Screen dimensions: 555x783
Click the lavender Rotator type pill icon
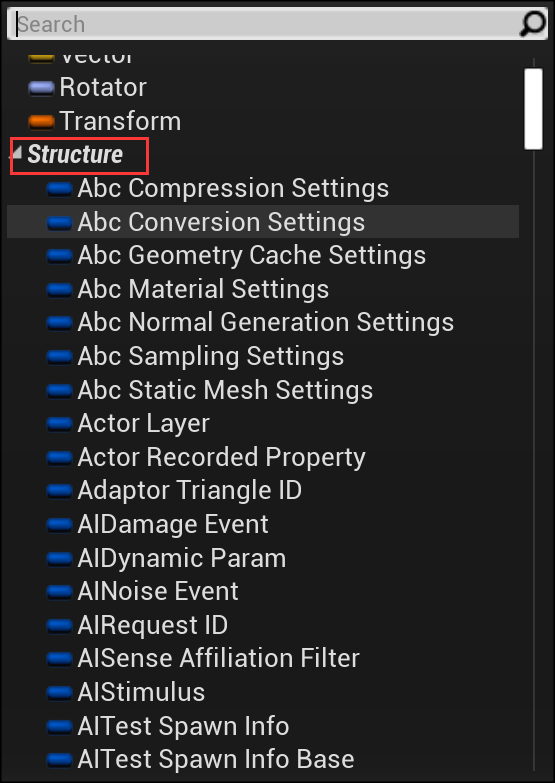tap(41, 88)
